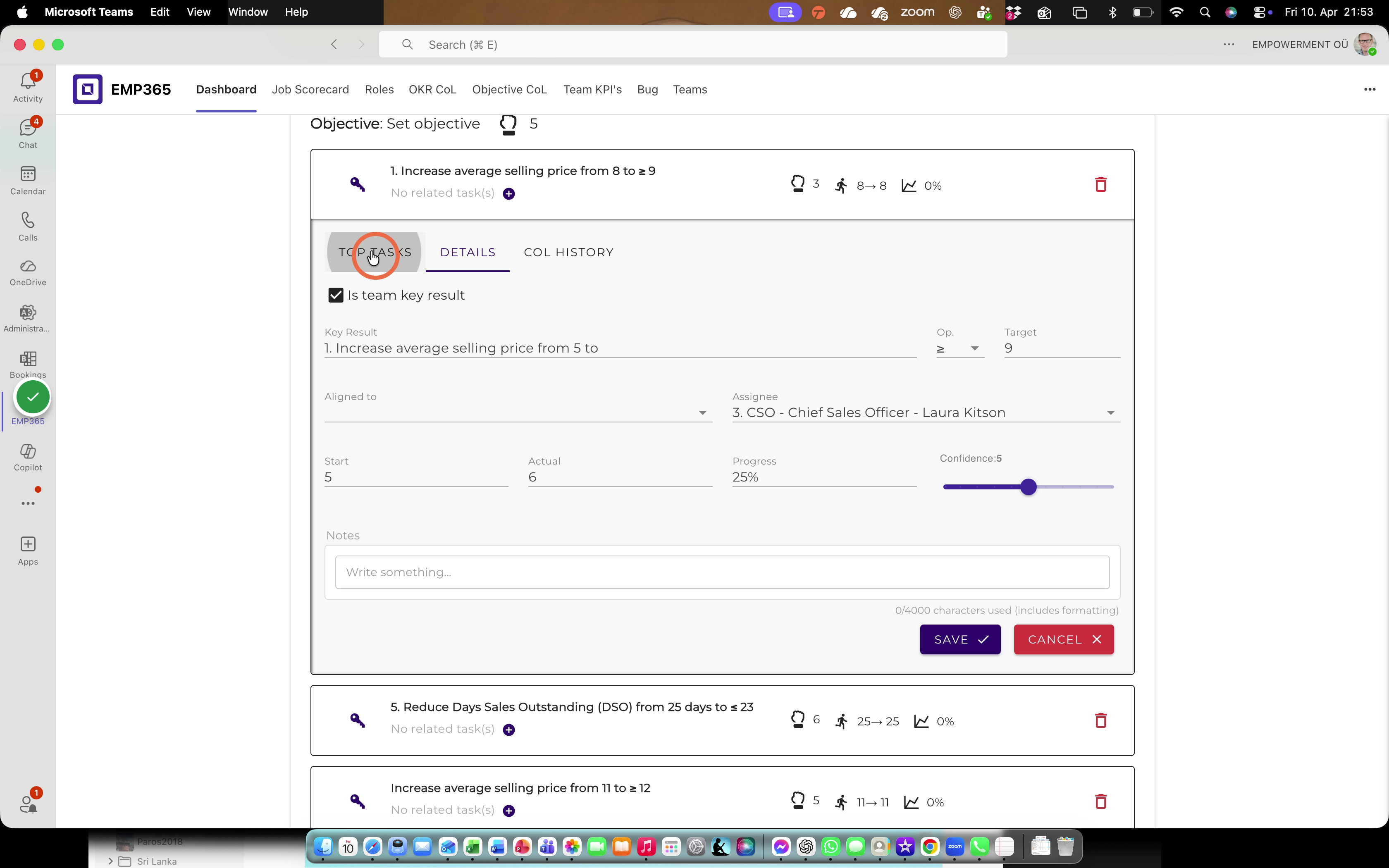Viewport: 1389px width, 868px height.
Task: Click the CANCEL button
Action: pos(1064,639)
